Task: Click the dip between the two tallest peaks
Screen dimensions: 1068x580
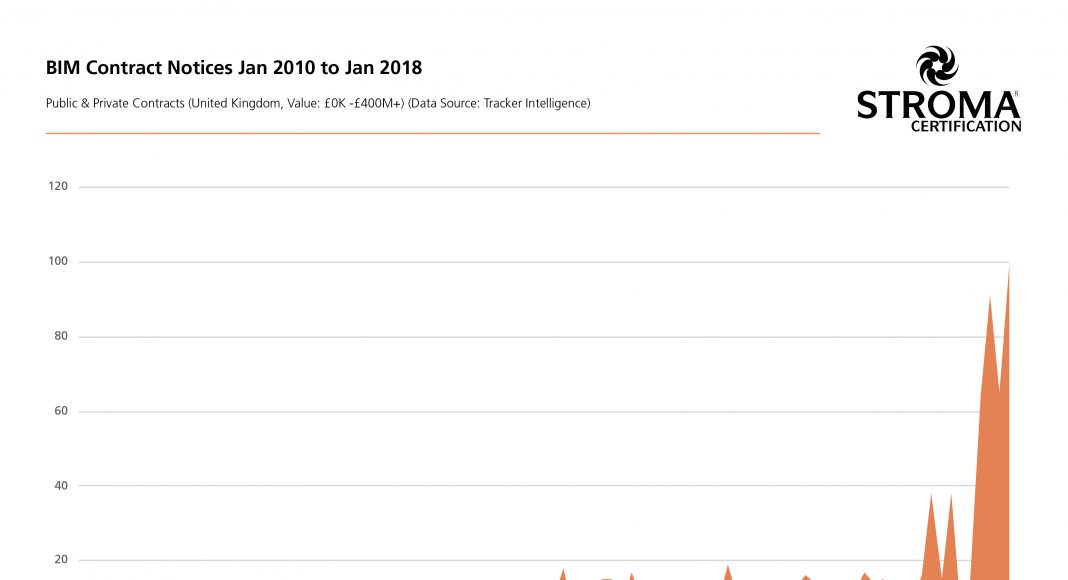Action: pyautogui.click(x=999, y=392)
